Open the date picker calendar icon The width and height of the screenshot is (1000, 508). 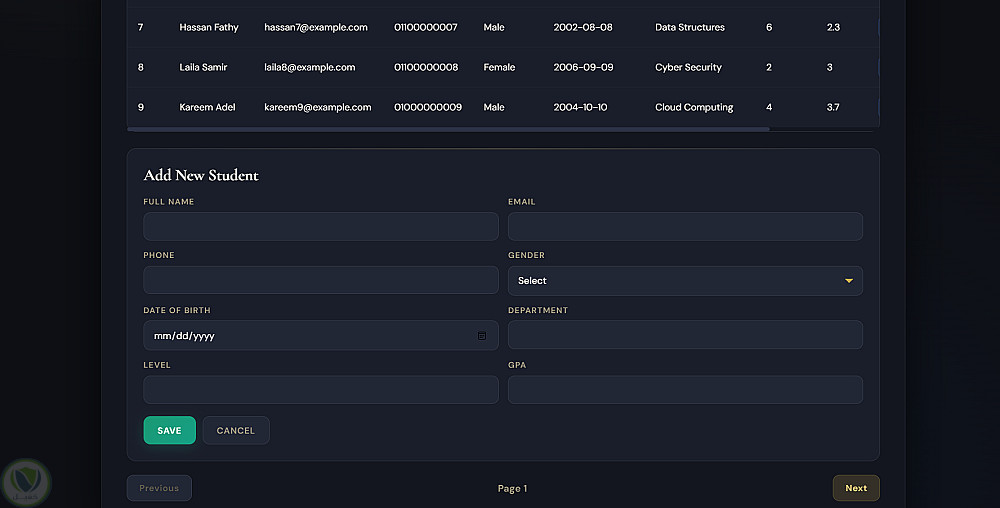pos(482,336)
